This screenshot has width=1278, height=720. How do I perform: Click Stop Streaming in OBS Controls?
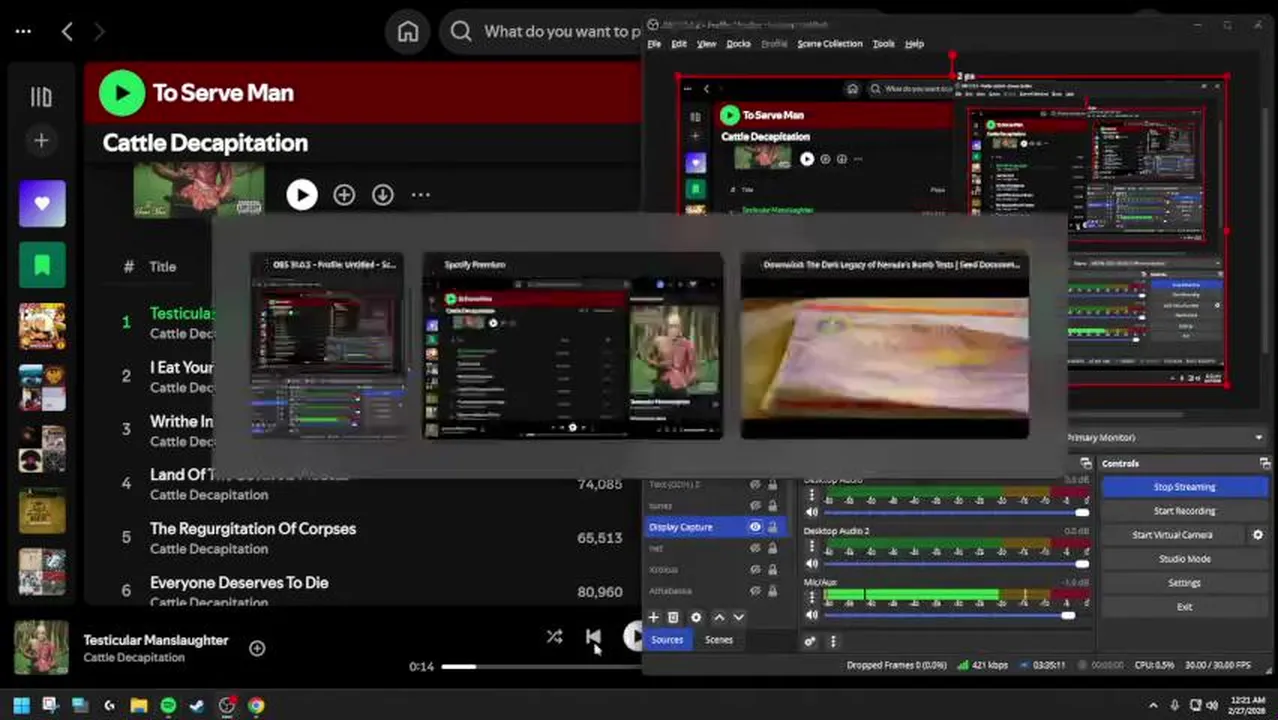tap(1185, 487)
